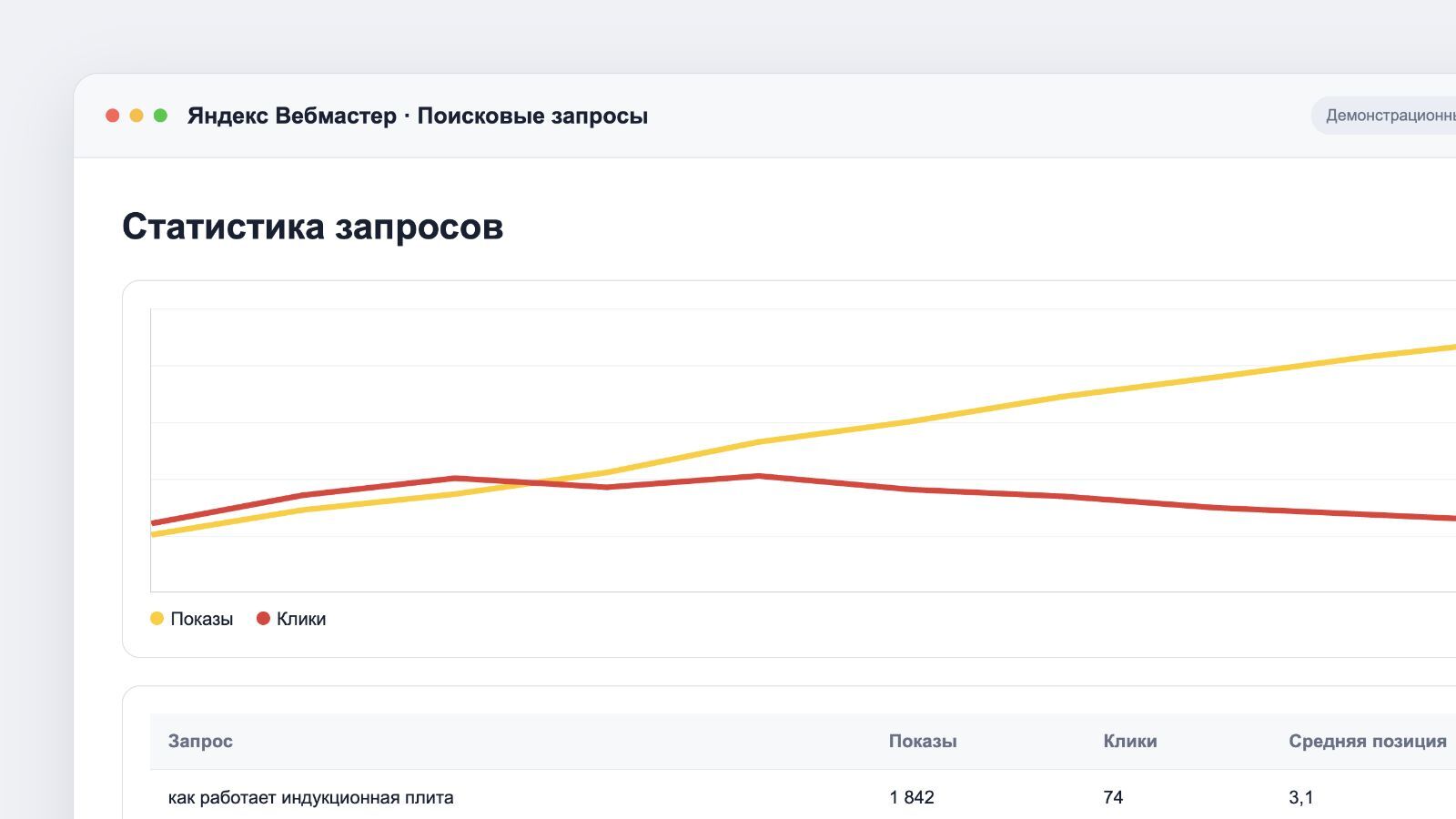Sort by the Запрос column header
This screenshot has height=819, width=1456.
tap(200, 741)
